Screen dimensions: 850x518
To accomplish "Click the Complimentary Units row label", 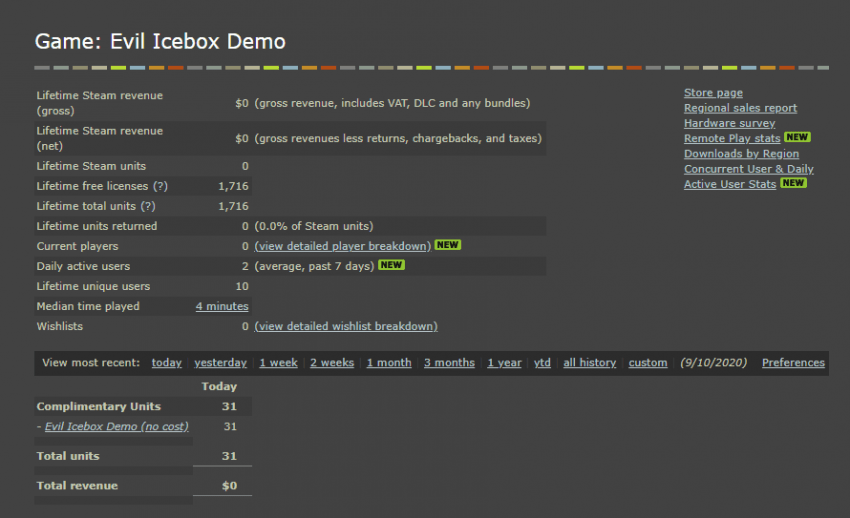I will click(99, 406).
